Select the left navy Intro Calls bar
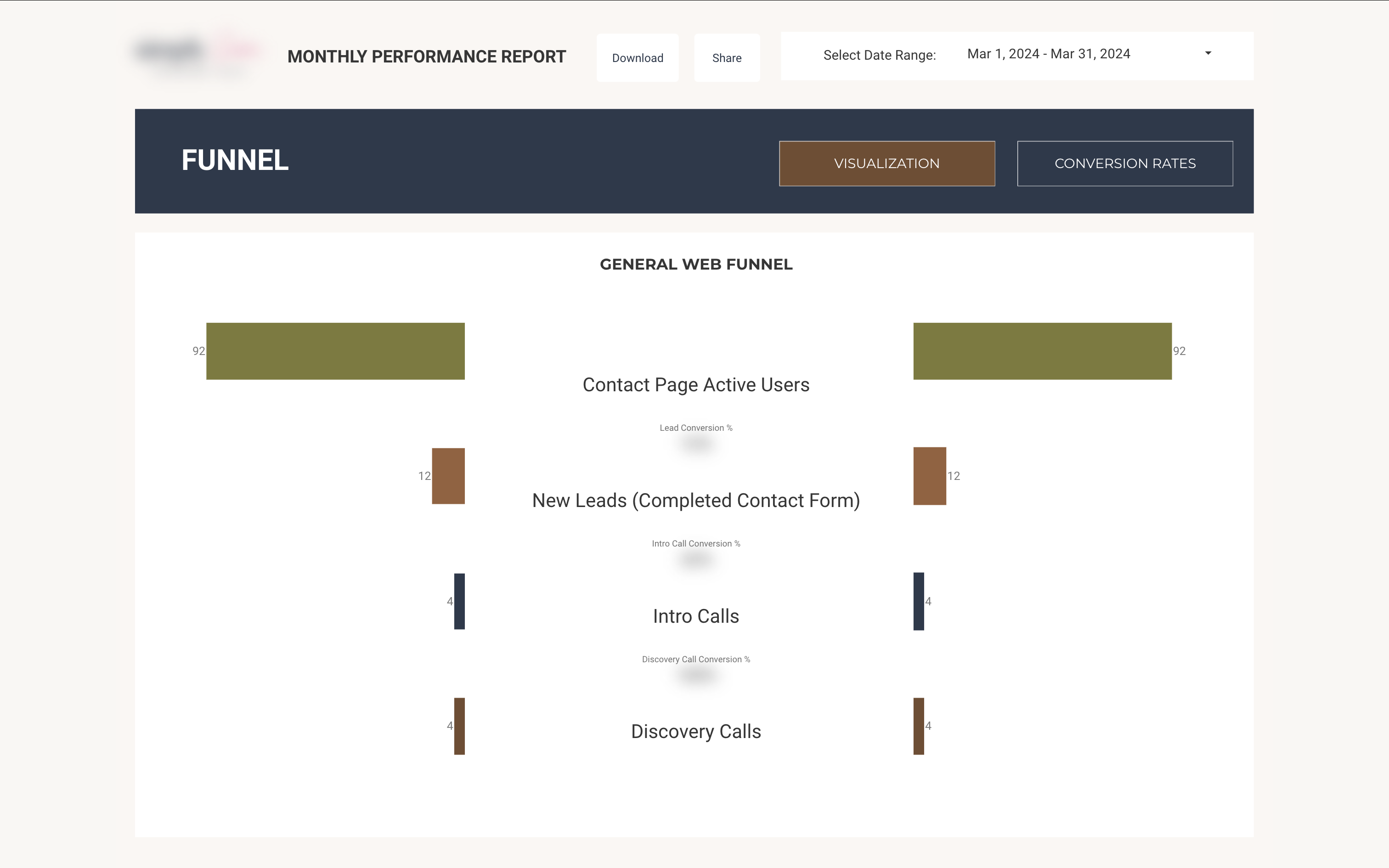 (x=459, y=601)
